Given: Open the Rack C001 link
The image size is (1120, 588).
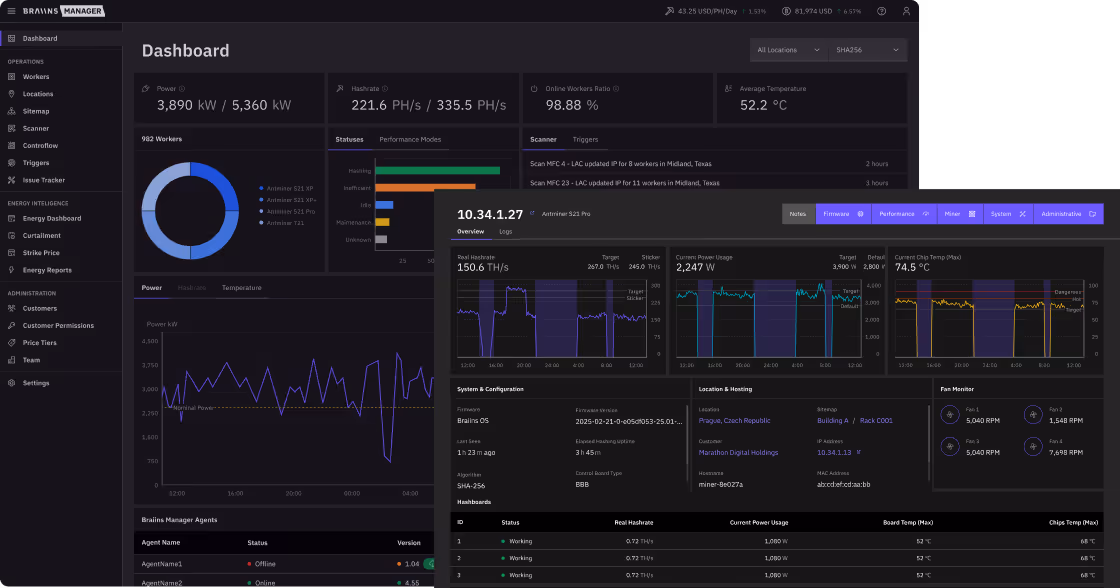Looking at the screenshot, I should pos(876,421).
